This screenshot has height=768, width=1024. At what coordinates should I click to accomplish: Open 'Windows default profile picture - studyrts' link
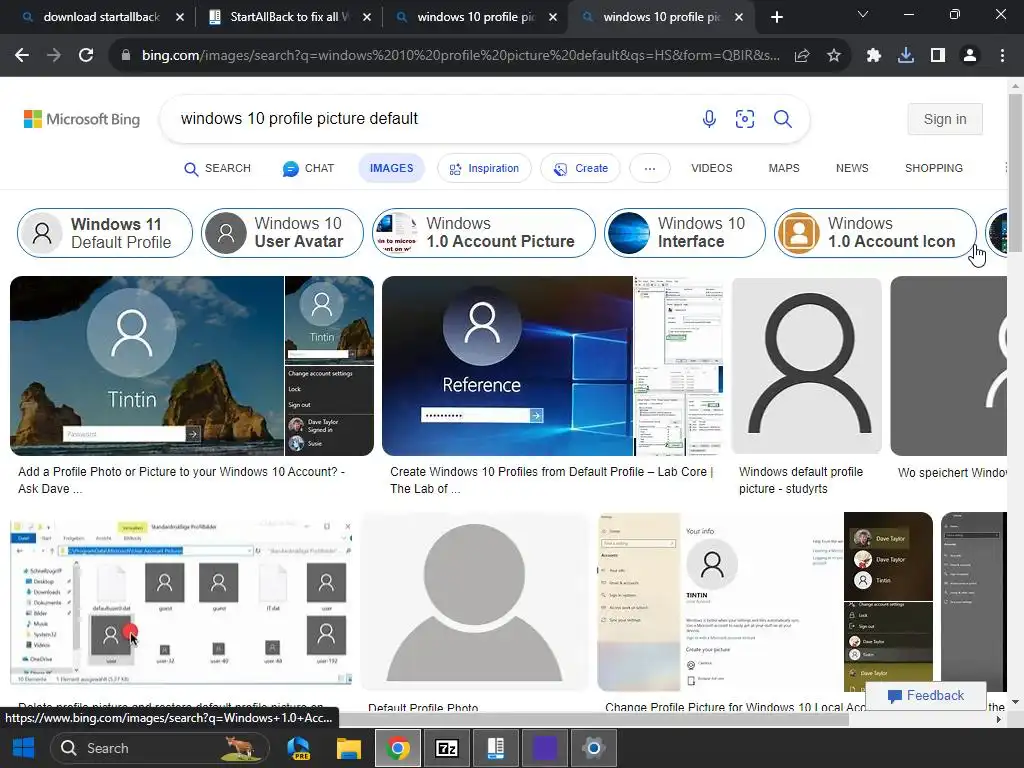pos(801,480)
